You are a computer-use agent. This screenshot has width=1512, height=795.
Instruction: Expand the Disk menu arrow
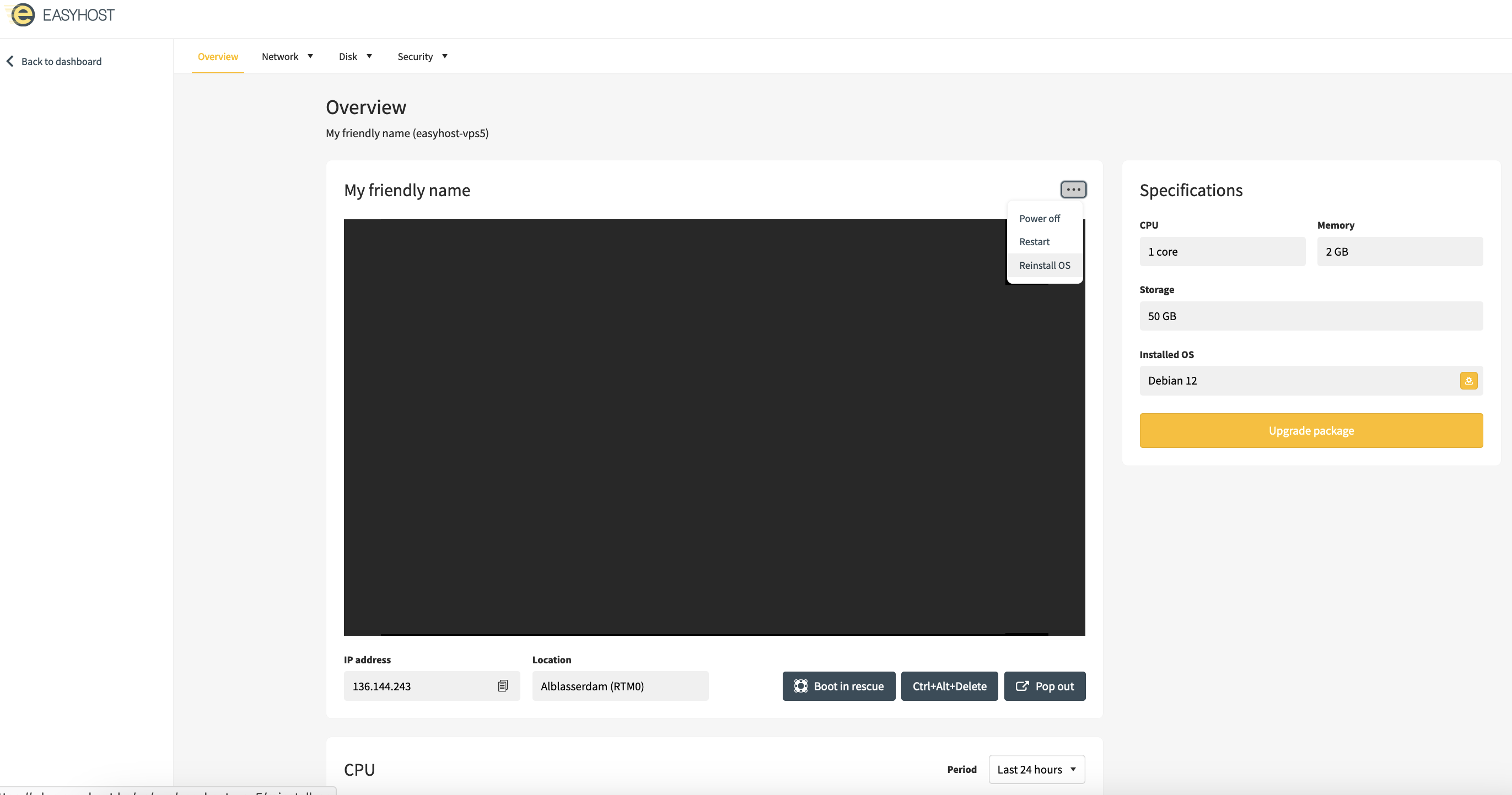(369, 56)
